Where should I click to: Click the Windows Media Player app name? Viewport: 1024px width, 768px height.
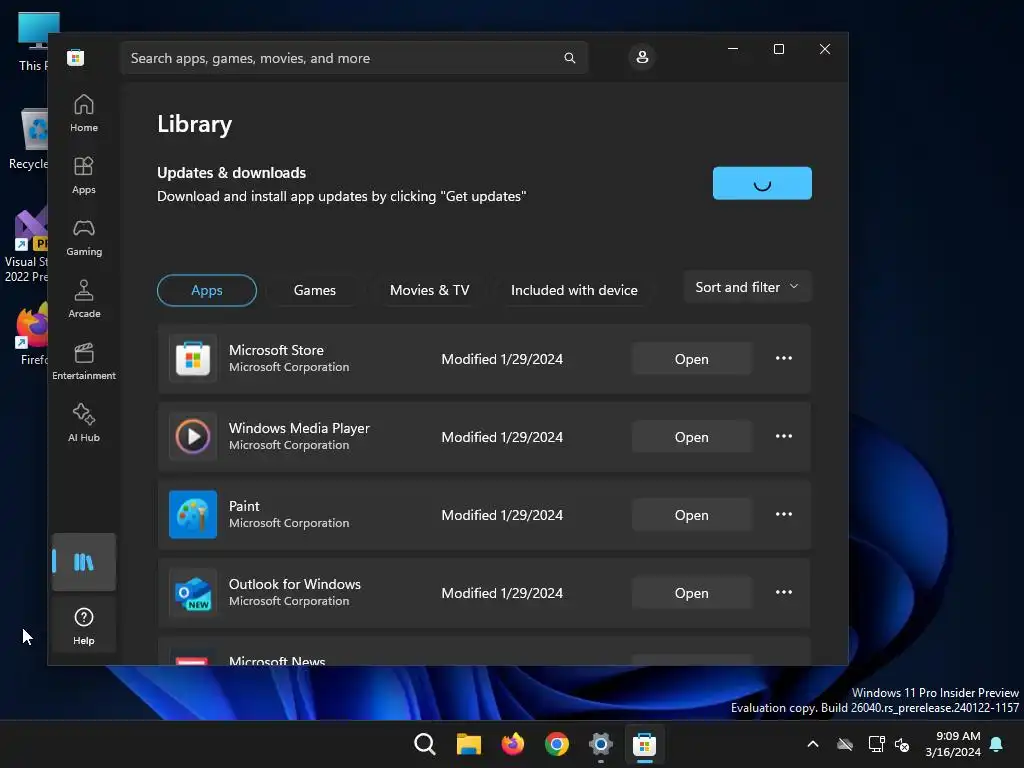[299, 428]
